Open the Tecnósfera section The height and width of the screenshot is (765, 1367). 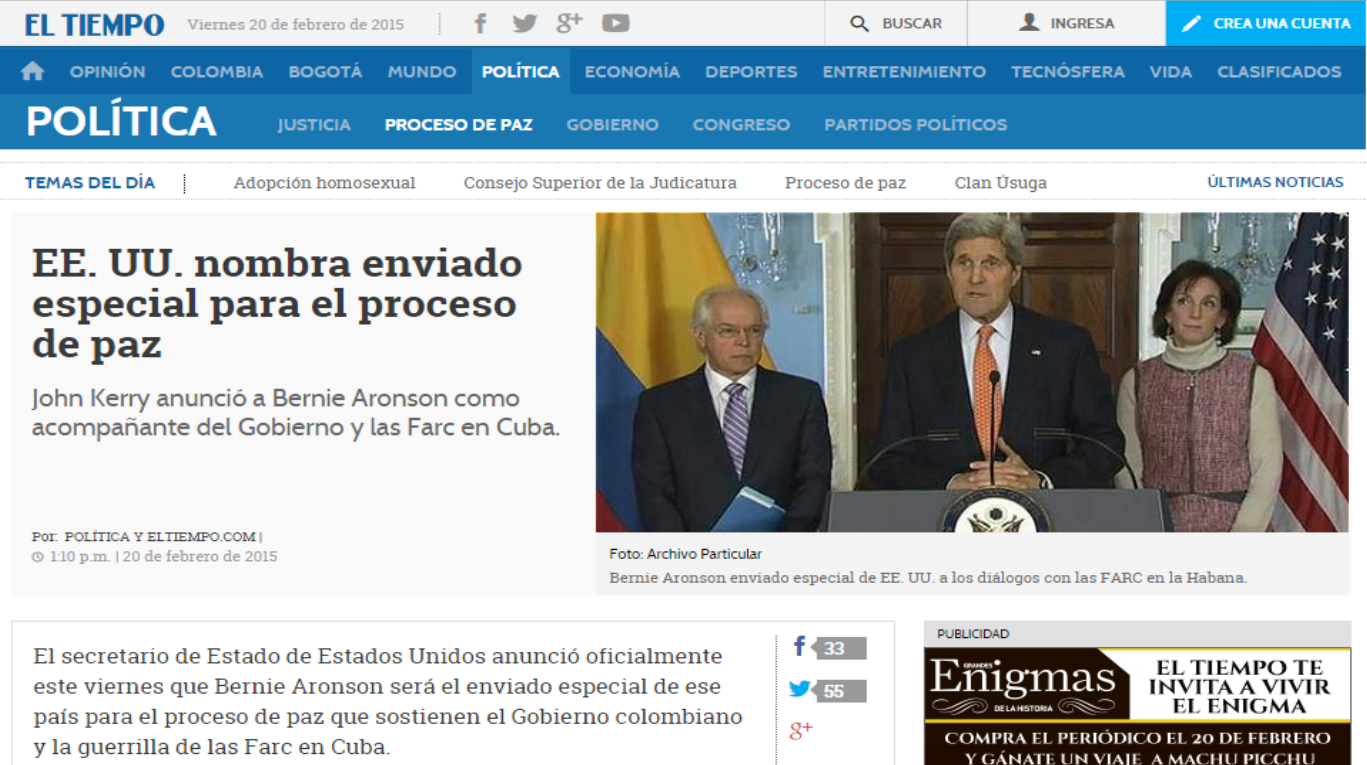coord(1068,72)
